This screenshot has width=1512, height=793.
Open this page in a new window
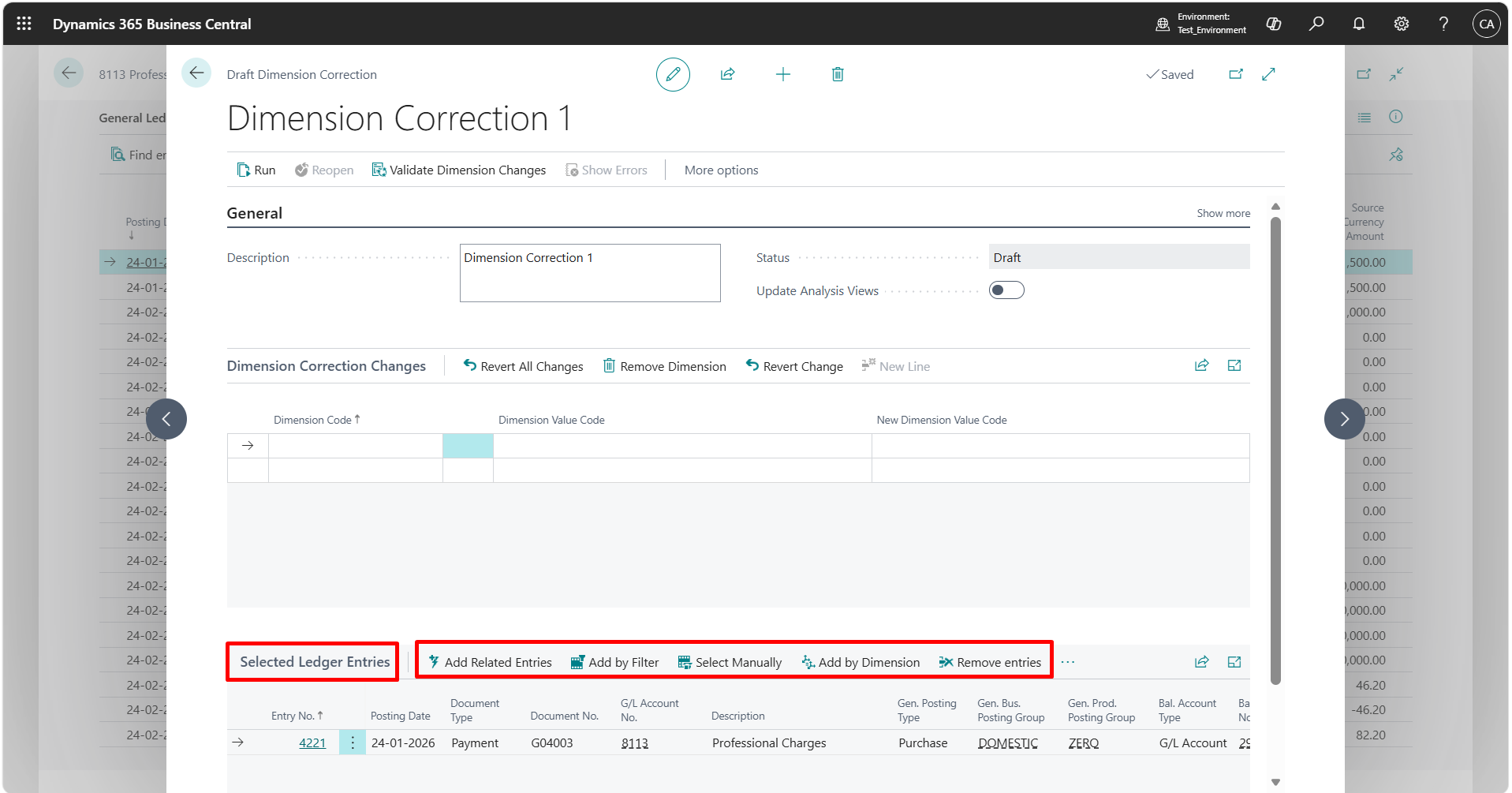pyautogui.click(x=1236, y=74)
